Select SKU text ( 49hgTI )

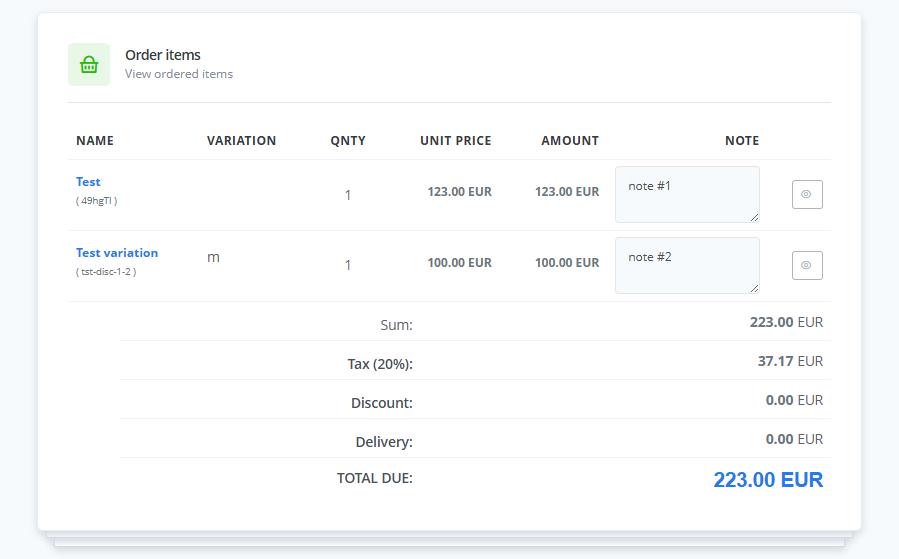point(96,201)
